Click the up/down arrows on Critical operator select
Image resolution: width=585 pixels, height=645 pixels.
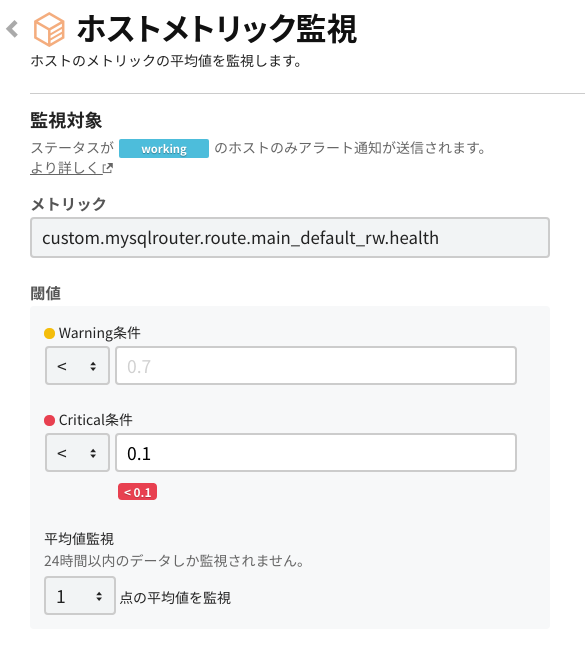click(93, 453)
